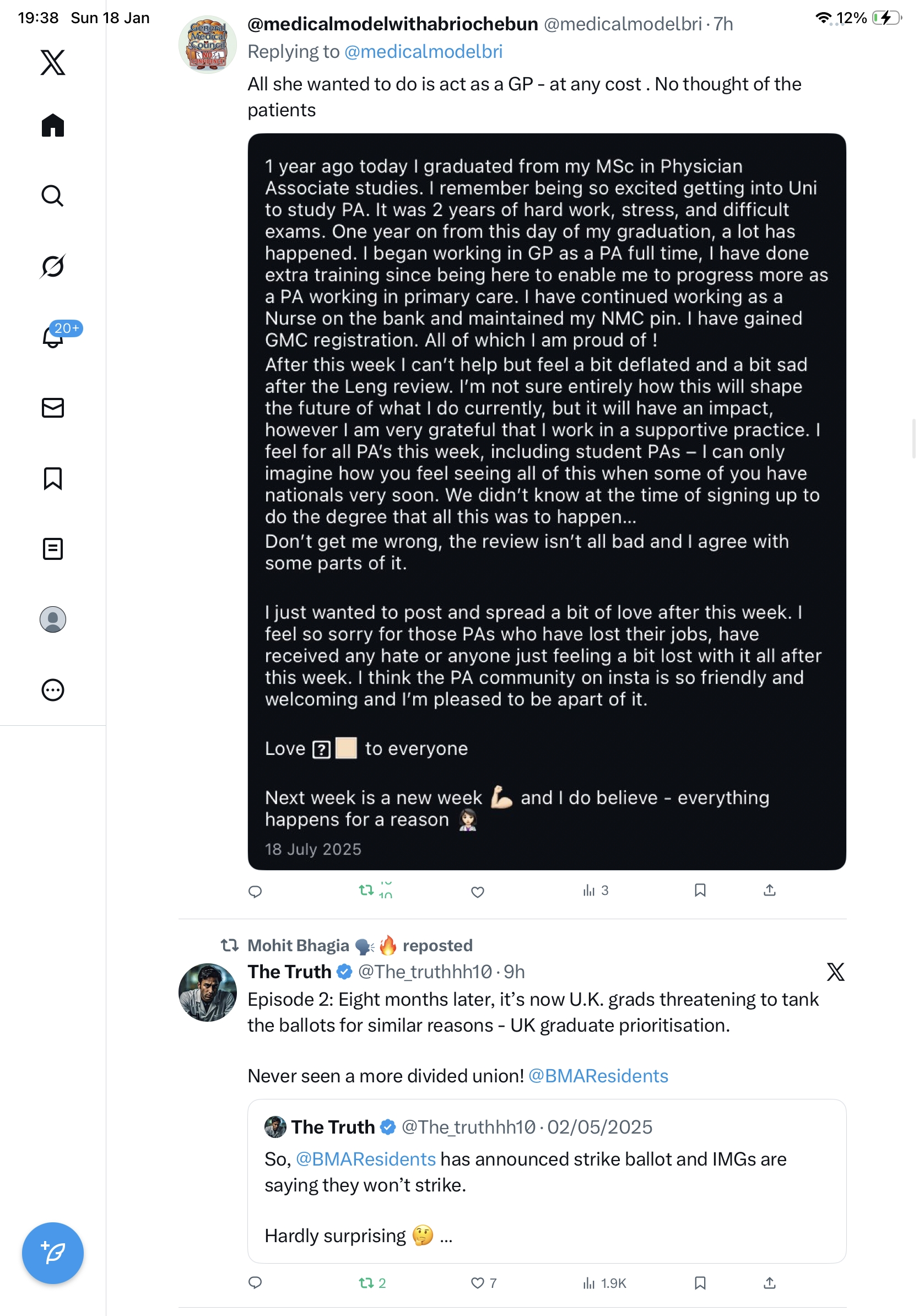
Task: Open Direct Messages envelope
Action: click(53, 407)
